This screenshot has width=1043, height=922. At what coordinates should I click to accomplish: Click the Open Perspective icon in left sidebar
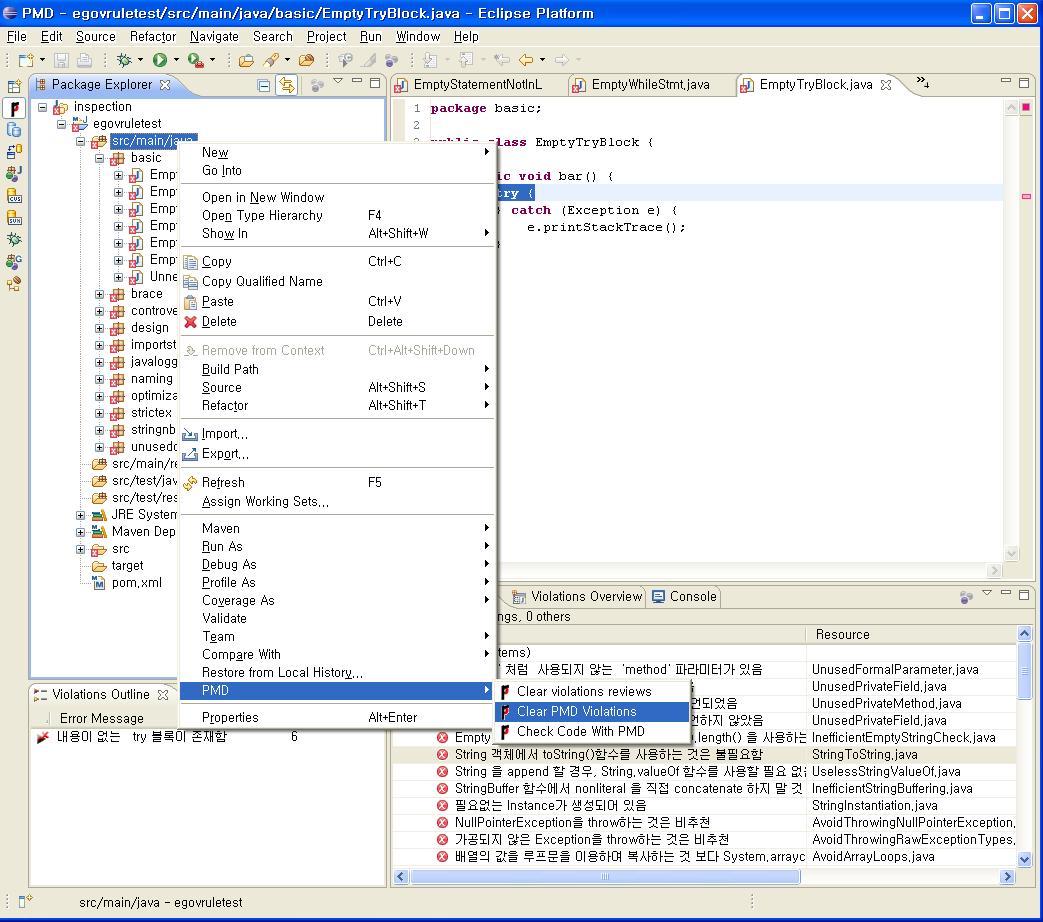coord(14,87)
